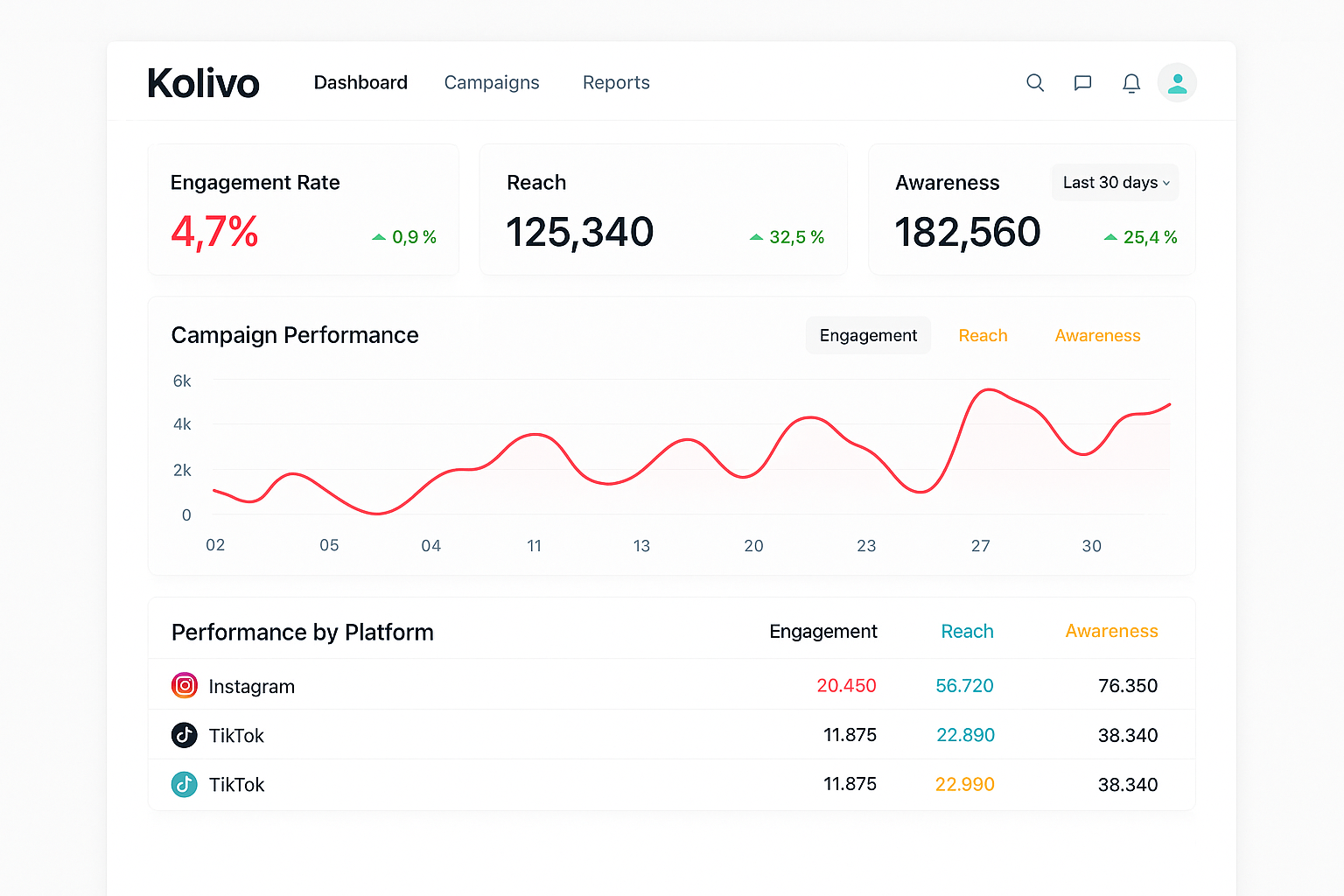
Task: Expand the Awareness time range selector
Action: point(1115,182)
